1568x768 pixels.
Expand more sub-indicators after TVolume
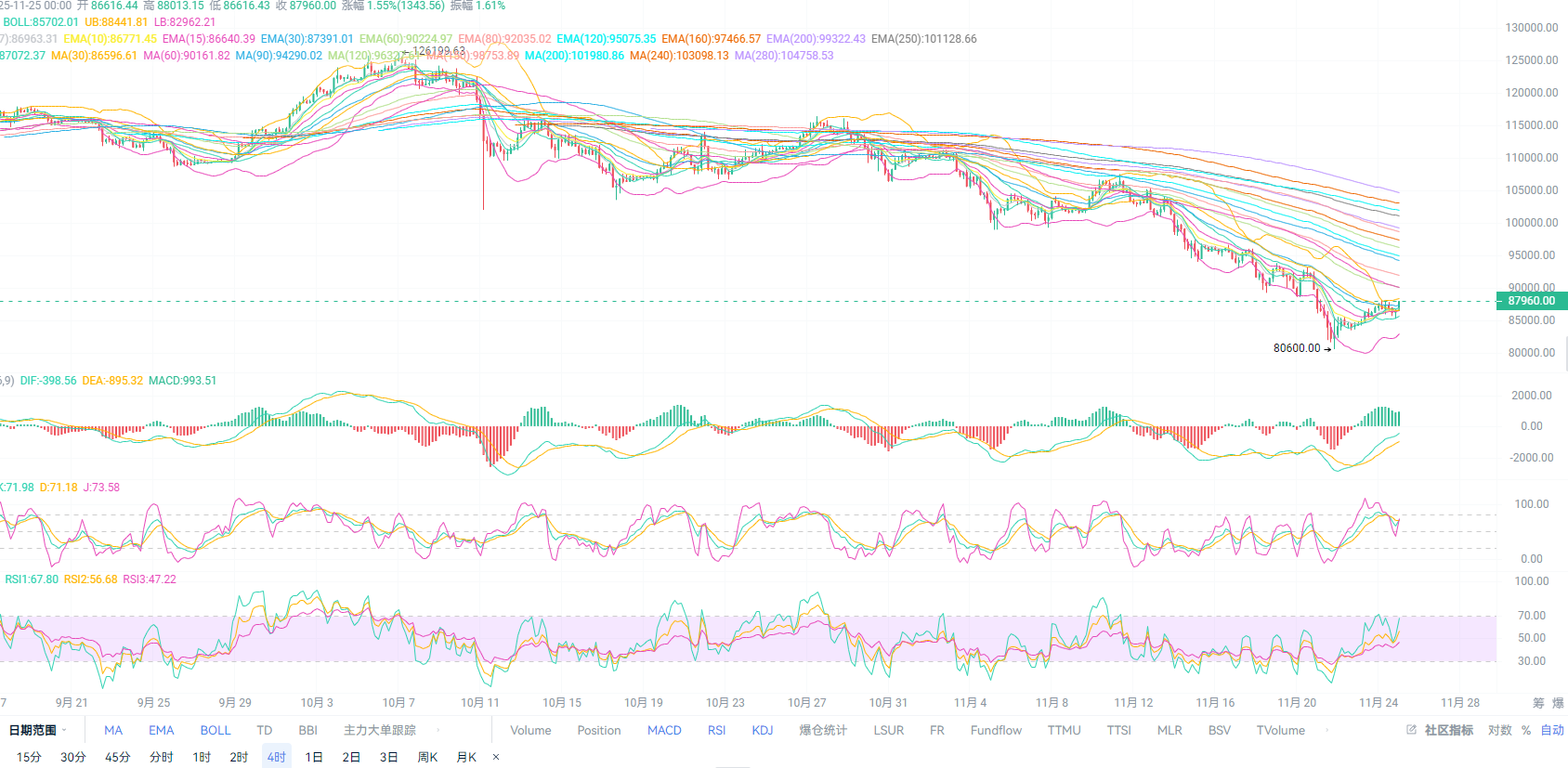pos(1327,730)
